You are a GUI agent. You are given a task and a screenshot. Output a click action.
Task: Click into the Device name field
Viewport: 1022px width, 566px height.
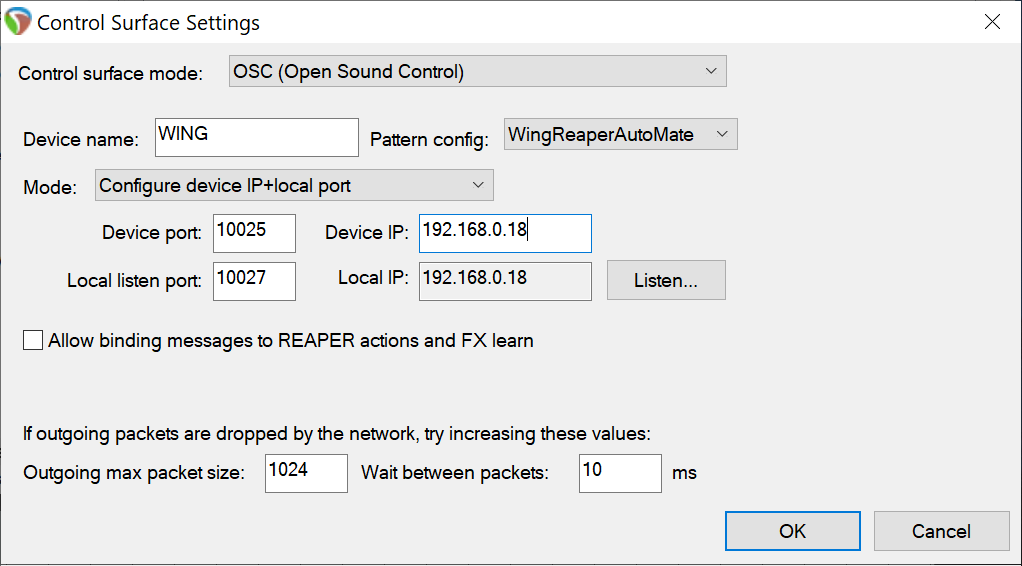(x=257, y=137)
